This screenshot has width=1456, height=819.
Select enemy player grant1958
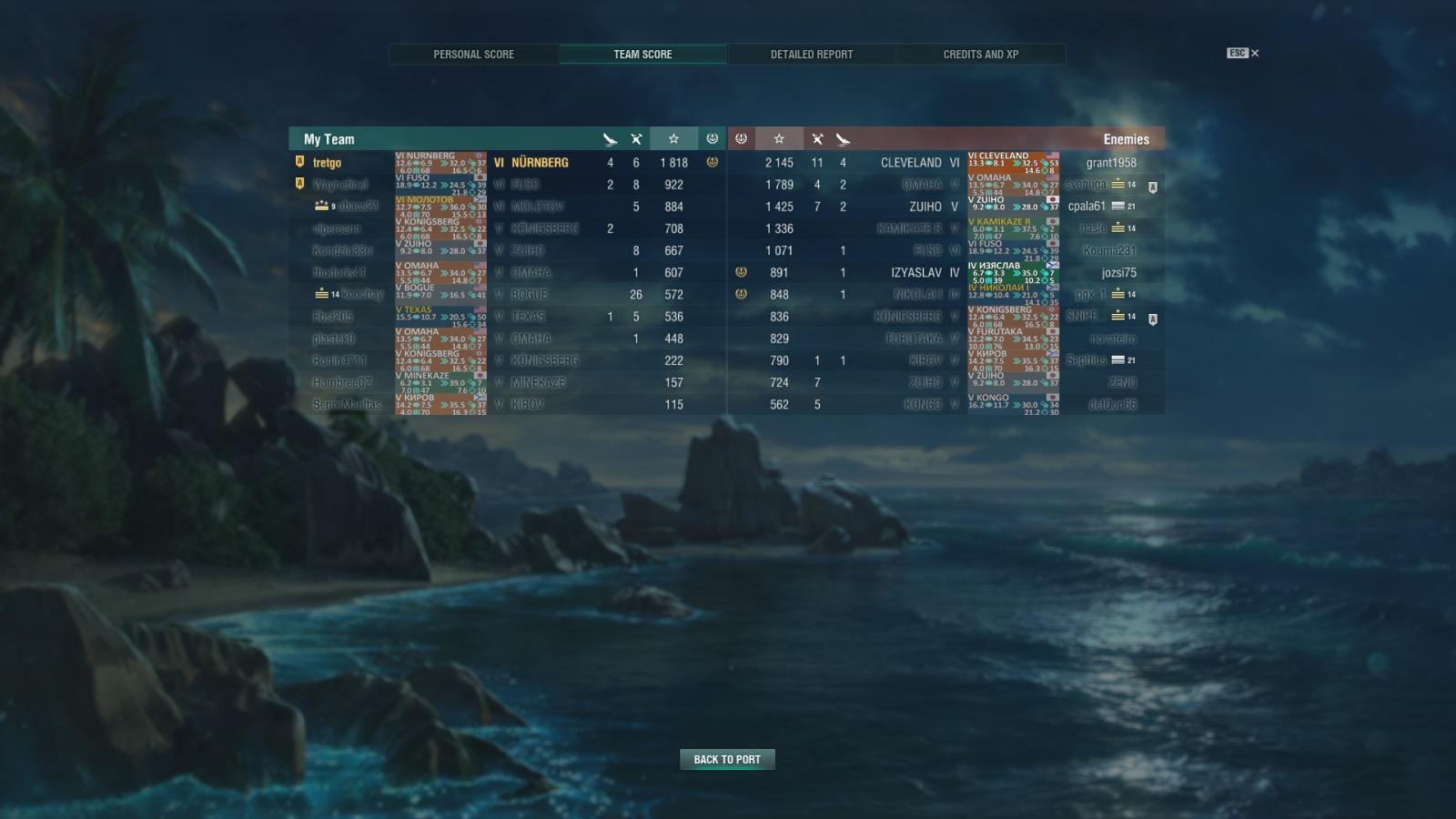tap(1111, 163)
